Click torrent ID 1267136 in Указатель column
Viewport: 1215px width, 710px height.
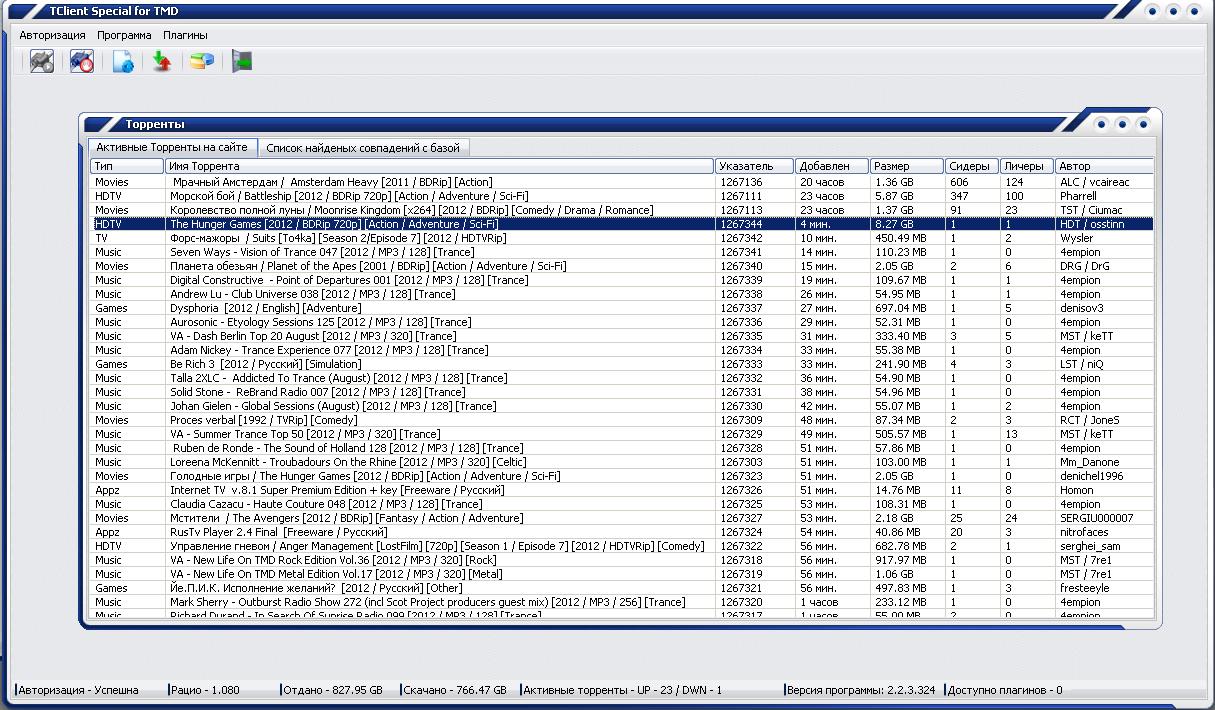741,182
